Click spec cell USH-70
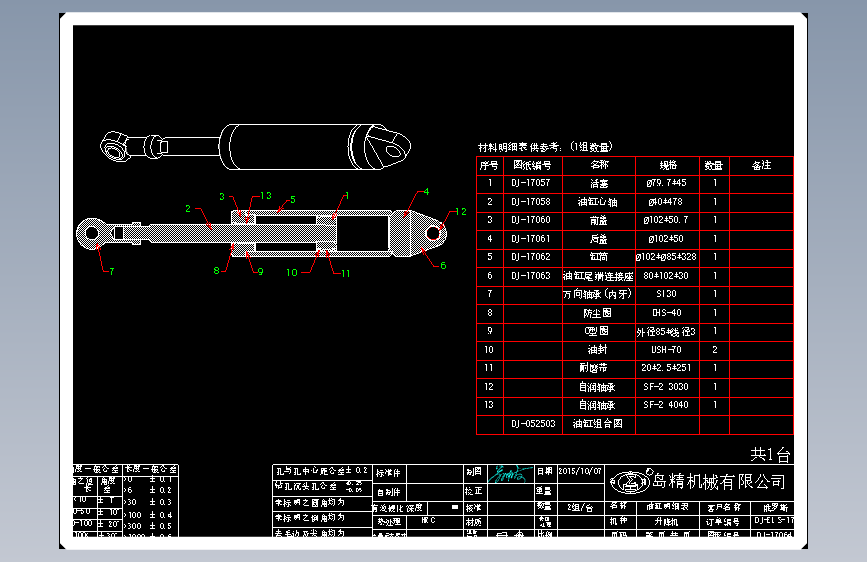Screen dimensions: 867x562 (666, 350)
